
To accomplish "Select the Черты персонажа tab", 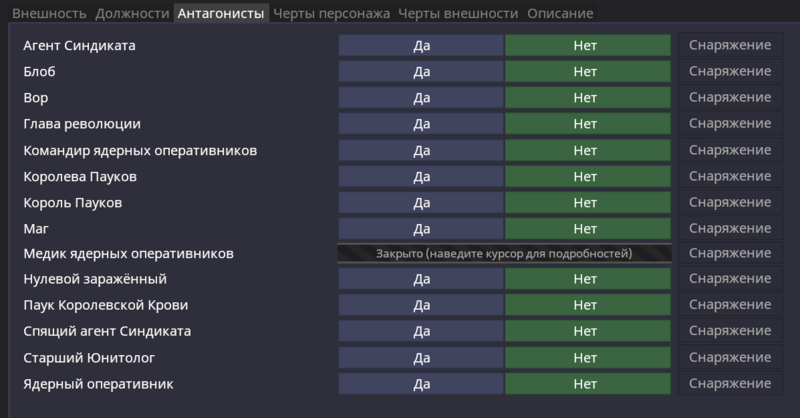I will point(332,14).
